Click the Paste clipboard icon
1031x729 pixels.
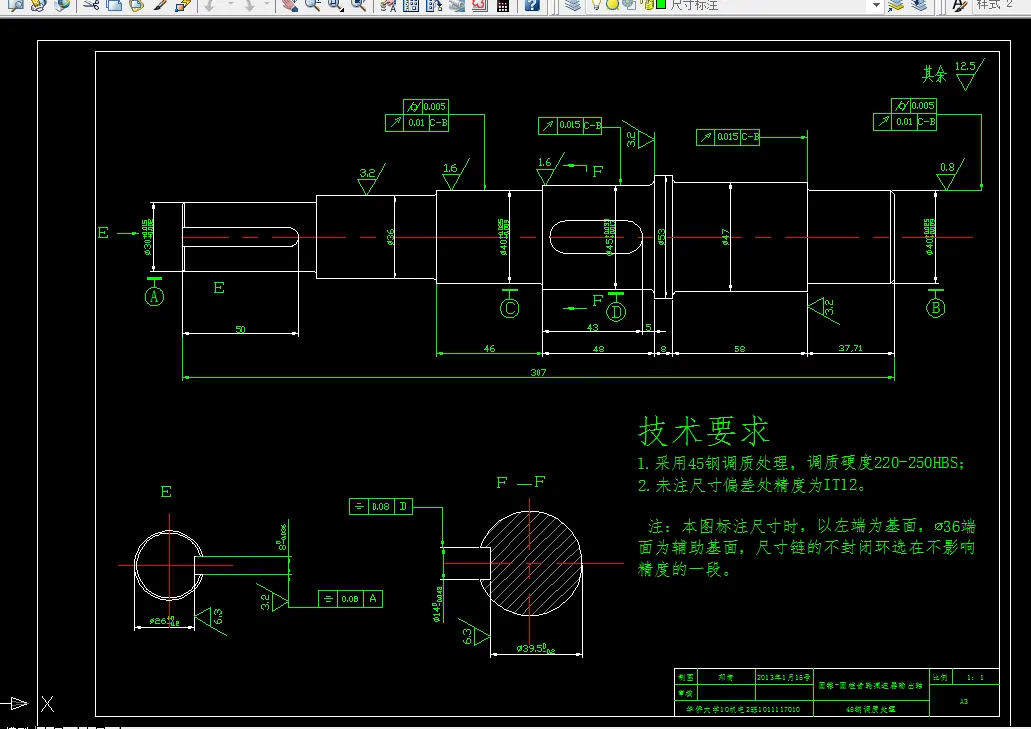pyautogui.click(x=136, y=5)
